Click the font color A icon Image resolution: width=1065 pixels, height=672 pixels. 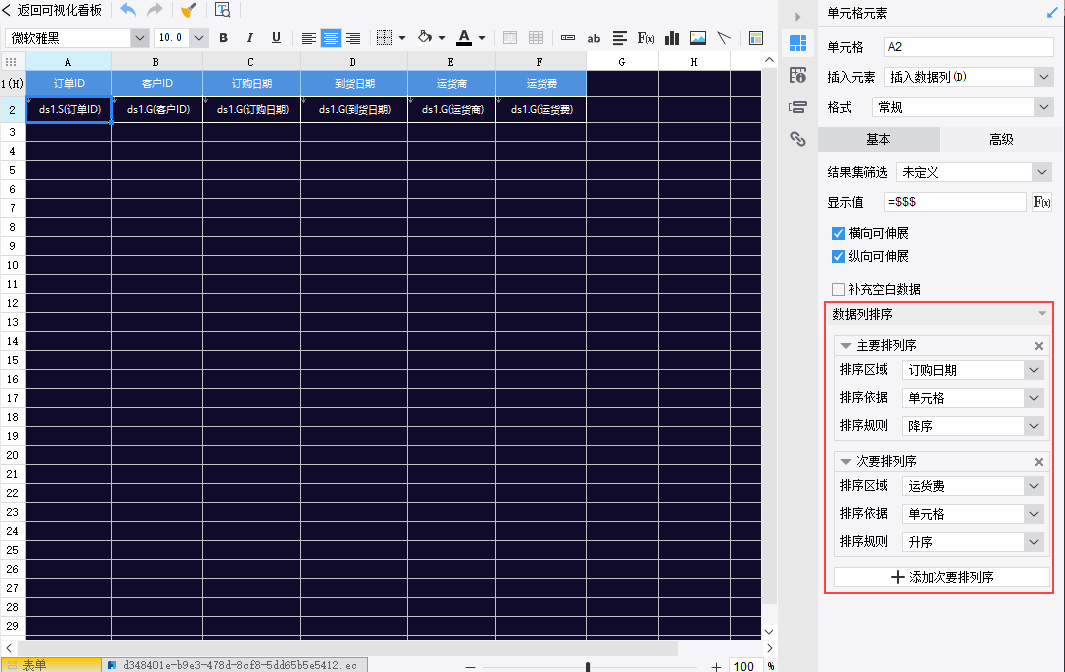[x=464, y=37]
